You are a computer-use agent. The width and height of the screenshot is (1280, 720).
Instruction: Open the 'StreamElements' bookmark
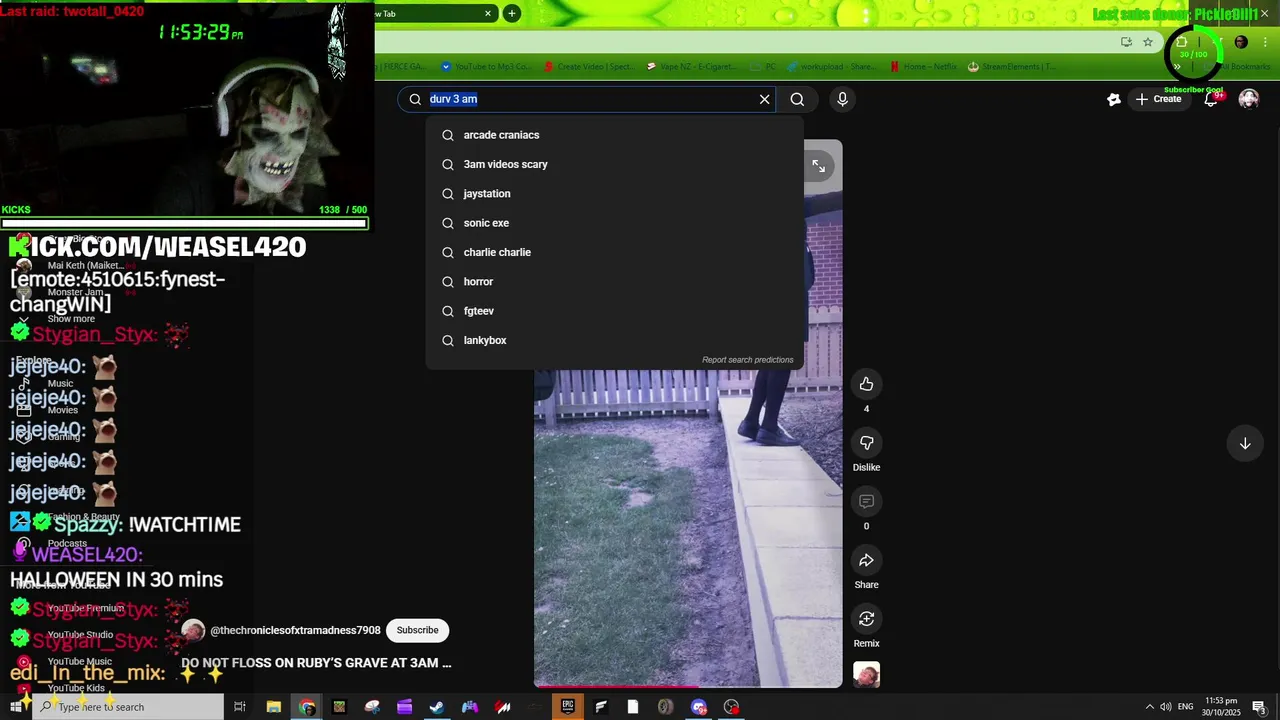point(1011,67)
